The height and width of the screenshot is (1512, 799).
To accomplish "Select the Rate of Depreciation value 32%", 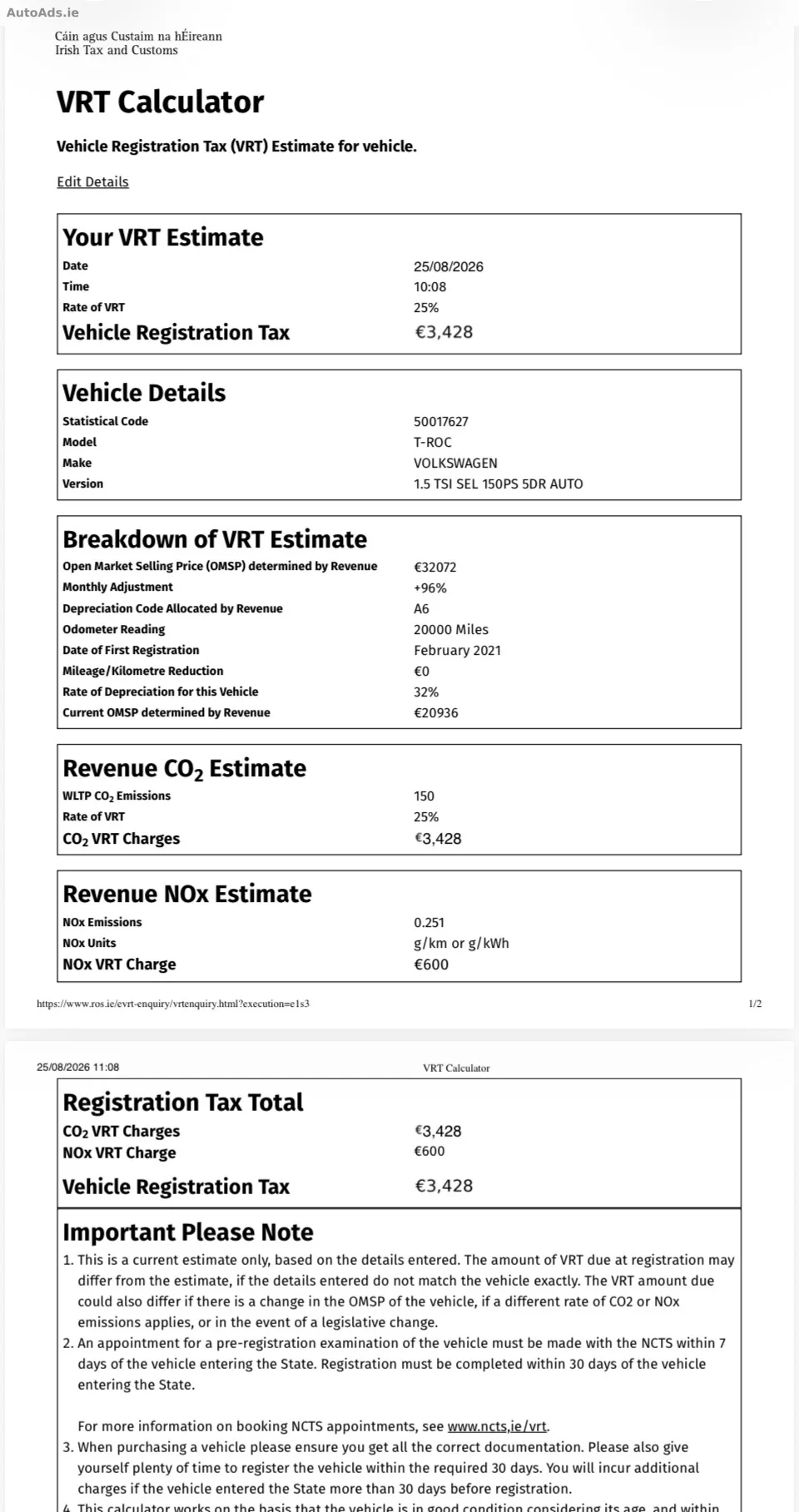I will point(426,692).
